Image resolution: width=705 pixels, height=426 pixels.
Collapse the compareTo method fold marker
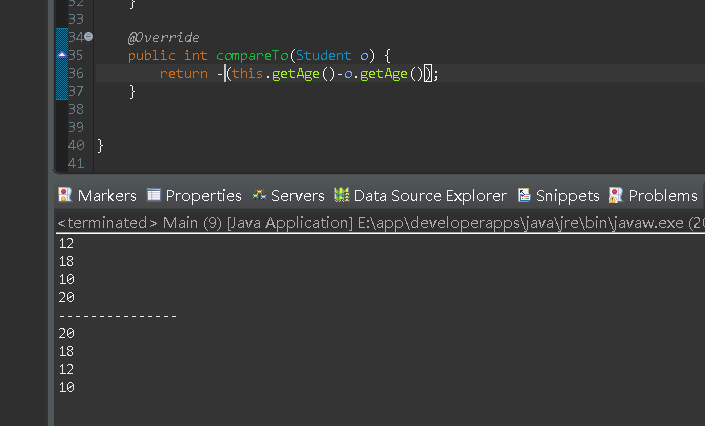(88, 37)
